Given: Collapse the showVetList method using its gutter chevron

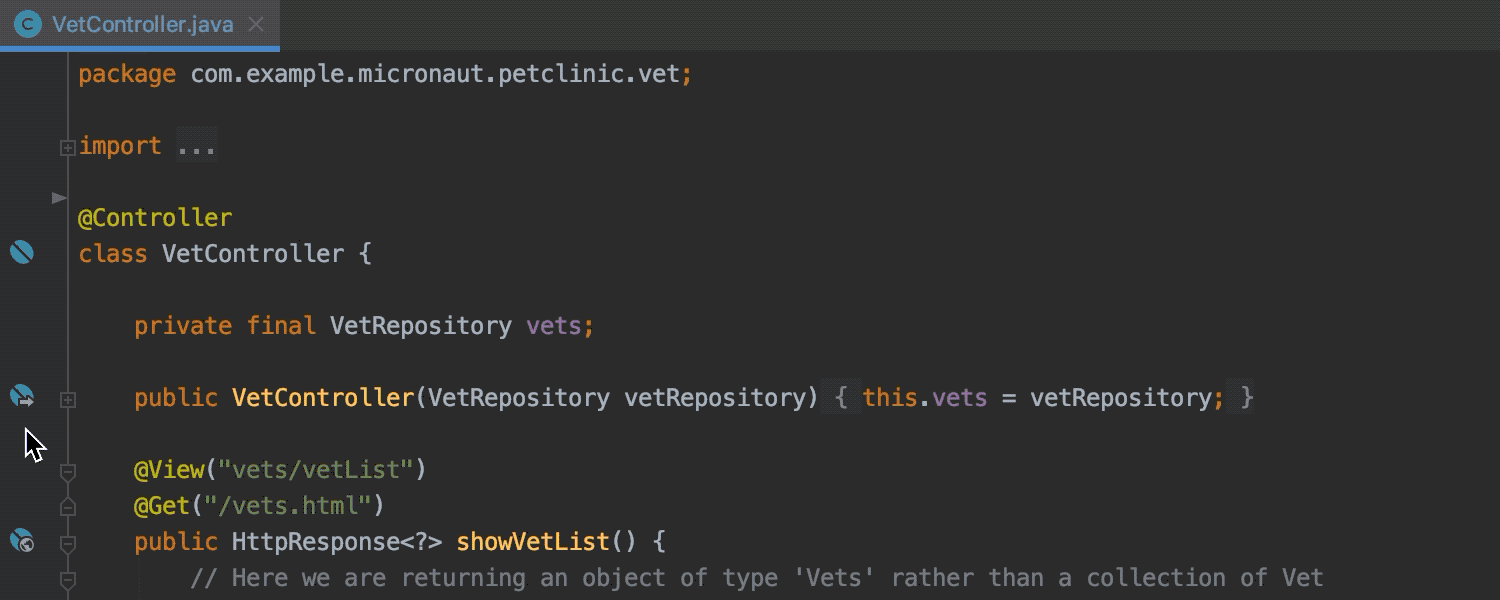Looking at the screenshot, I should point(68,543).
